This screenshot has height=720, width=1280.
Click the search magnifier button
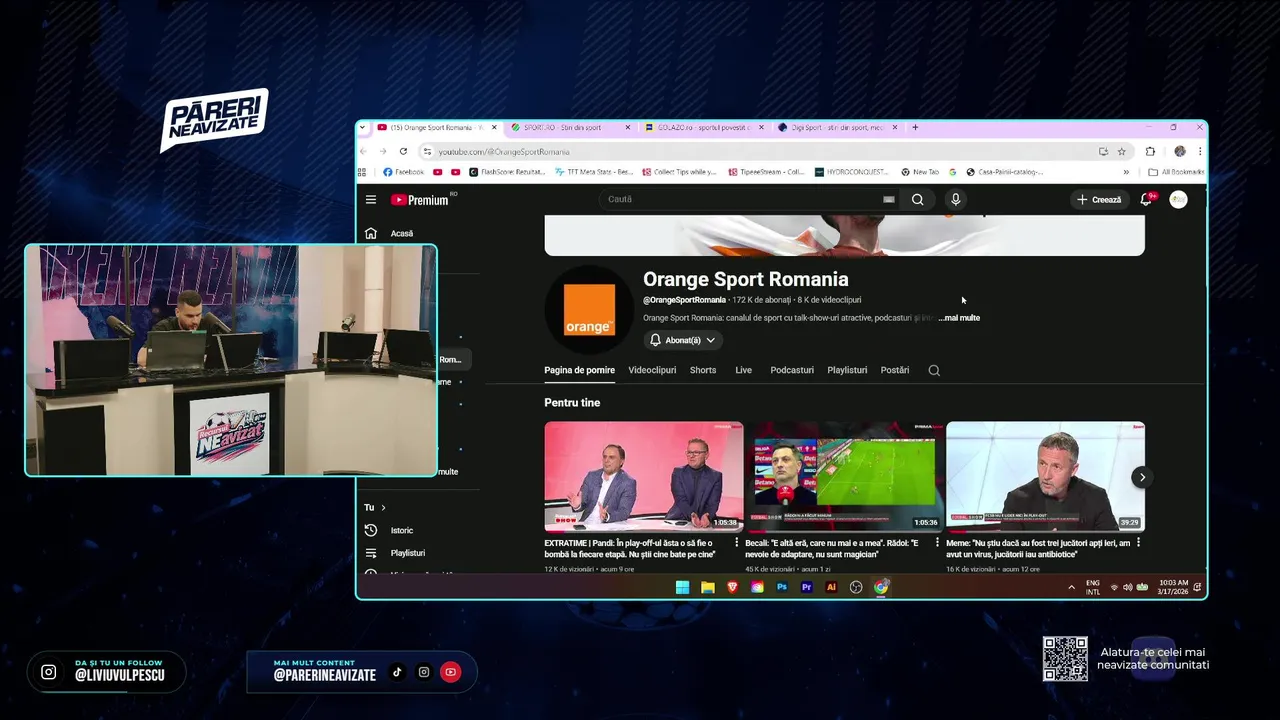pos(917,199)
